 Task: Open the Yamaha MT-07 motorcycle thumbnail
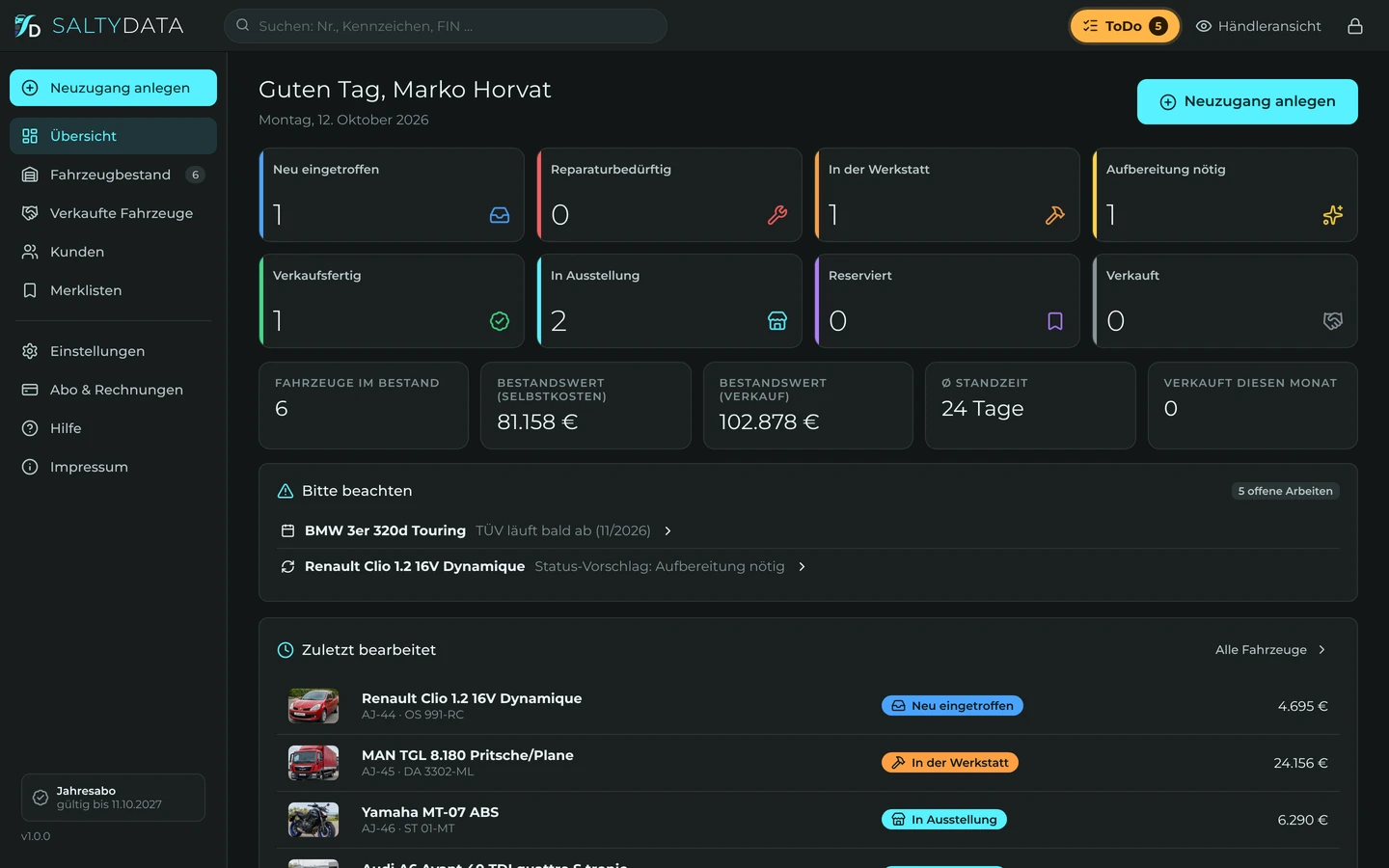[x=313, y=820]
